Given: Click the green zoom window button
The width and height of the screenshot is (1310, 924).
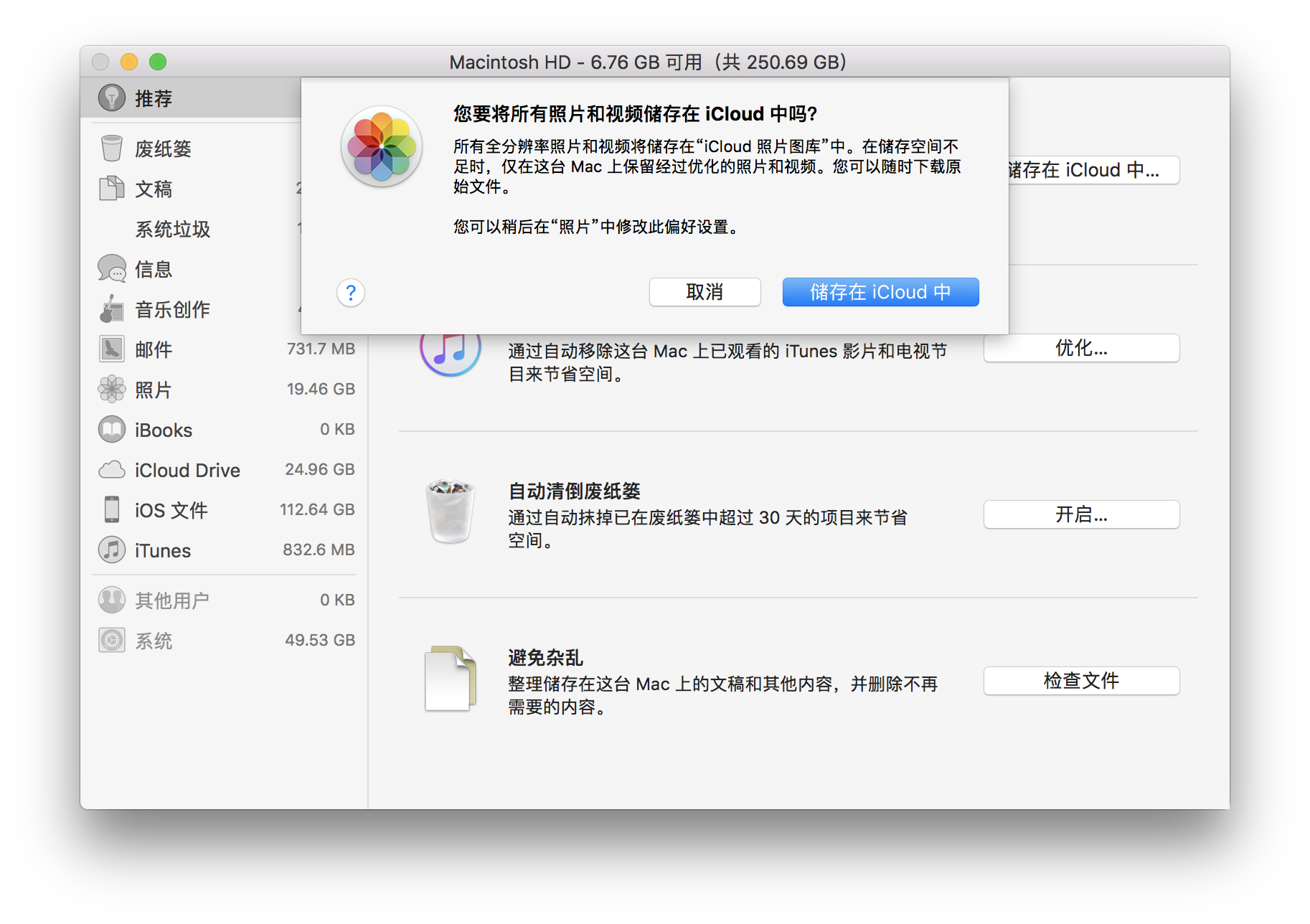Looking at the screenshot, I should tap(158, 62).
